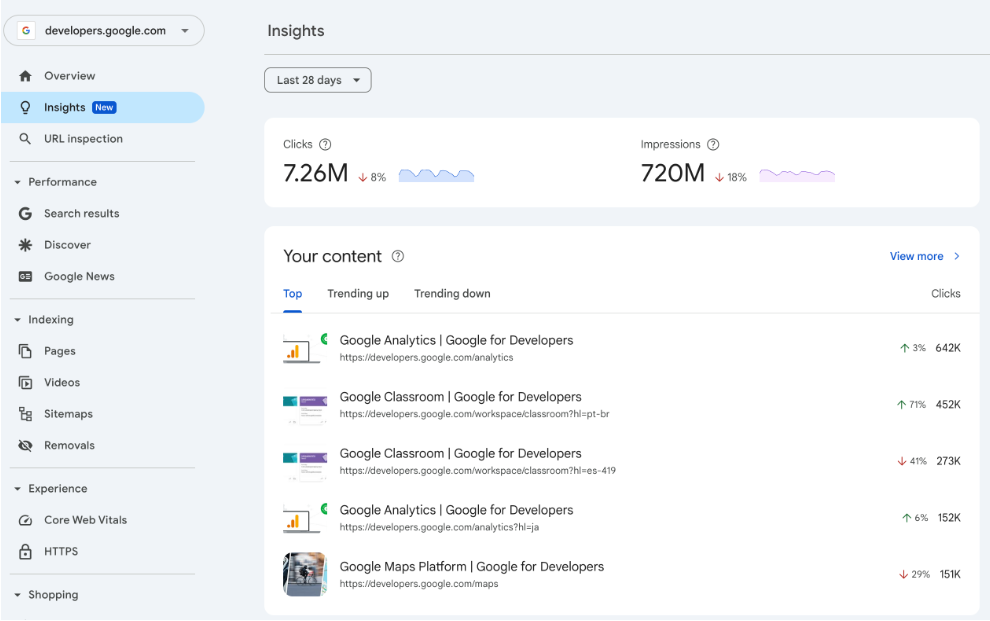Collapse the Performance section

click(x=17, y=183)
